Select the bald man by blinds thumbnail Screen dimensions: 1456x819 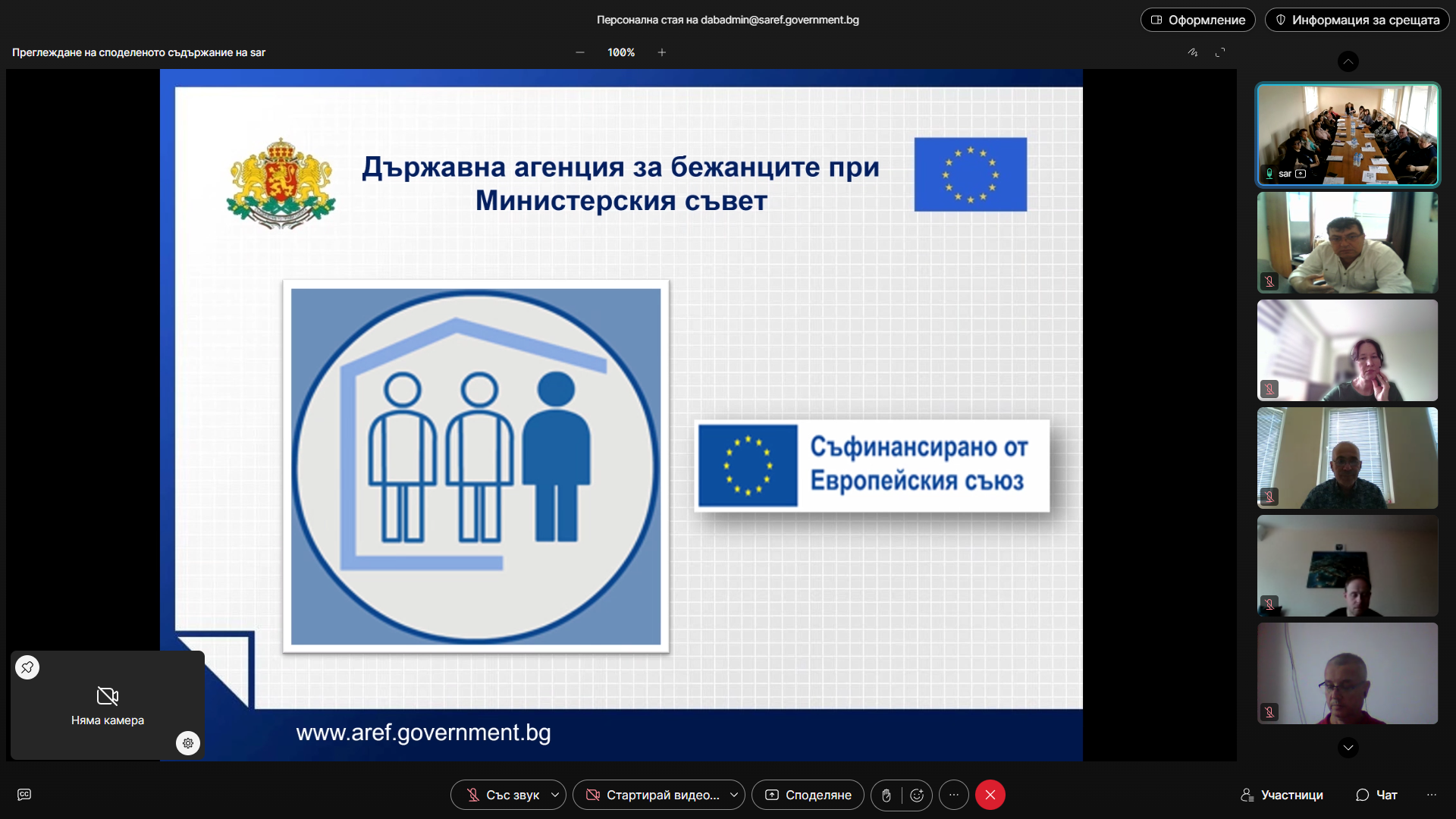1348,458
